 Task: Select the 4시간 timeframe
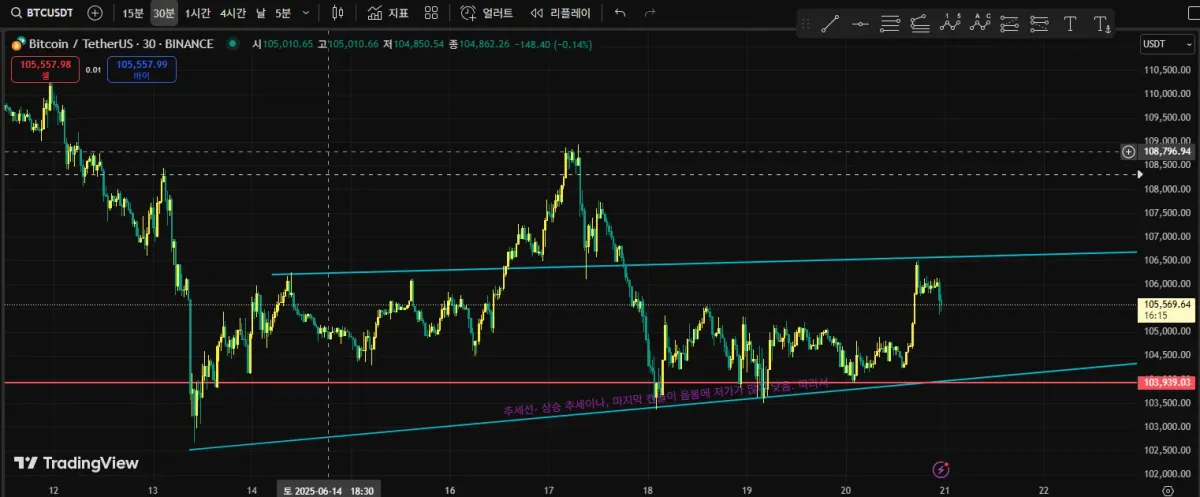tap(233, 13)
